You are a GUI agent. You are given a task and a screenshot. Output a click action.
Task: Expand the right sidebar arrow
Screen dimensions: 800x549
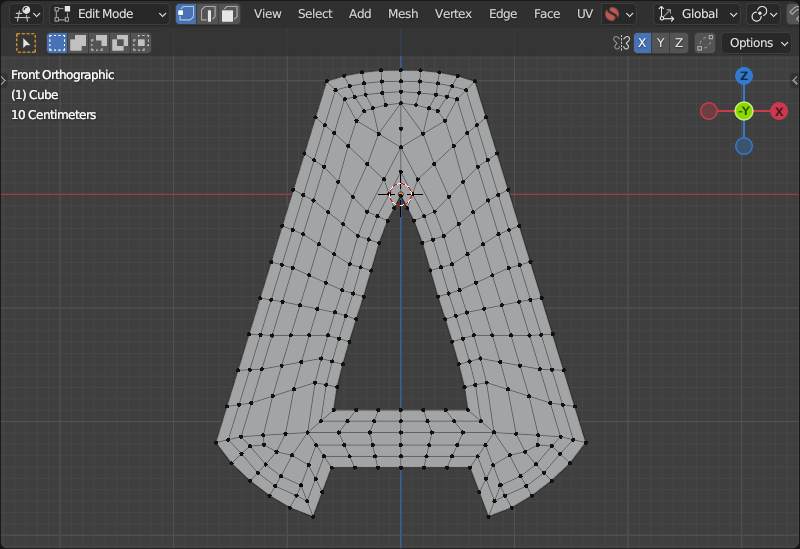[x=795, y=80]
